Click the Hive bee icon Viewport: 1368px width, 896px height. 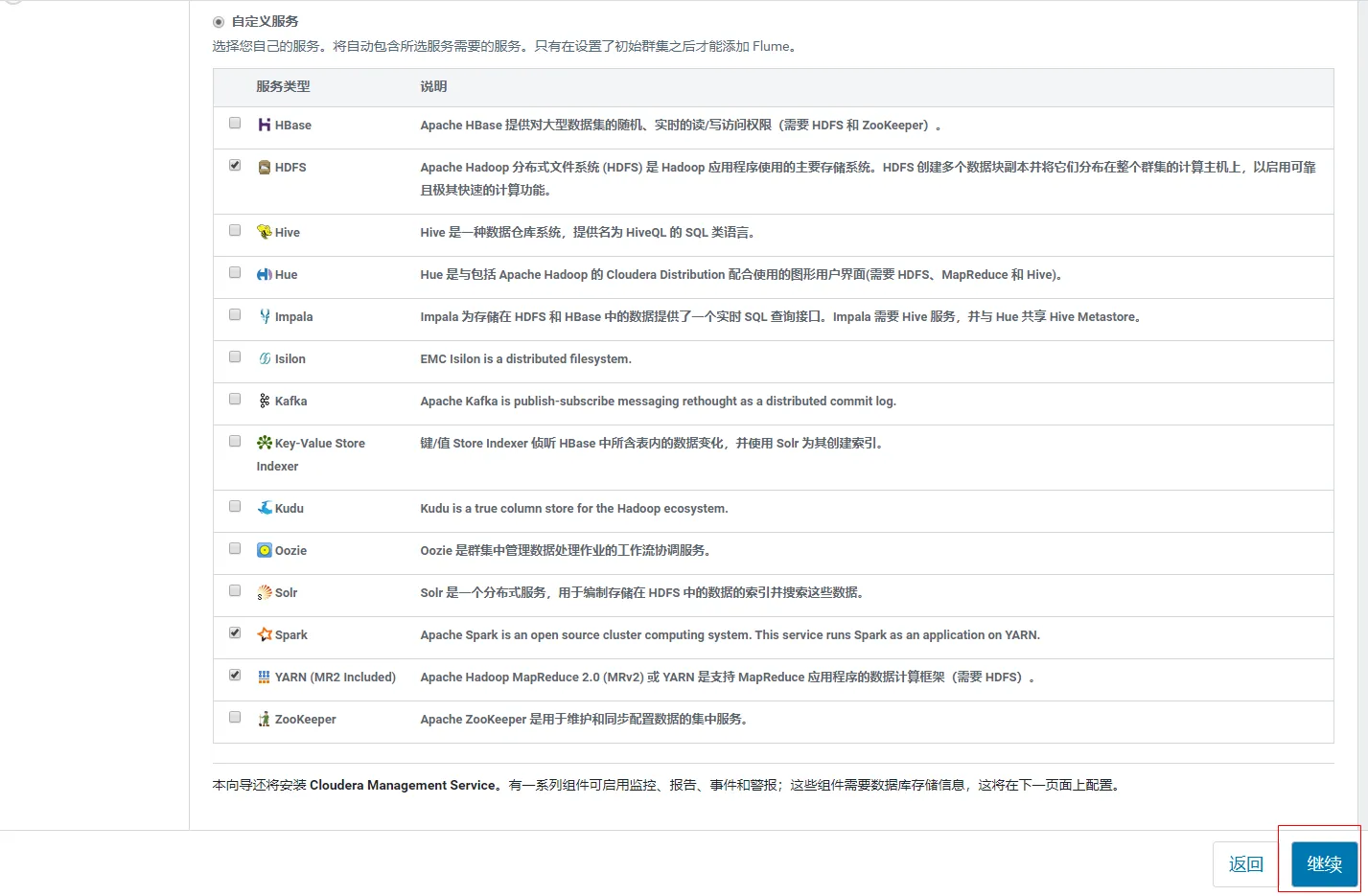click(x=265, y=232)
